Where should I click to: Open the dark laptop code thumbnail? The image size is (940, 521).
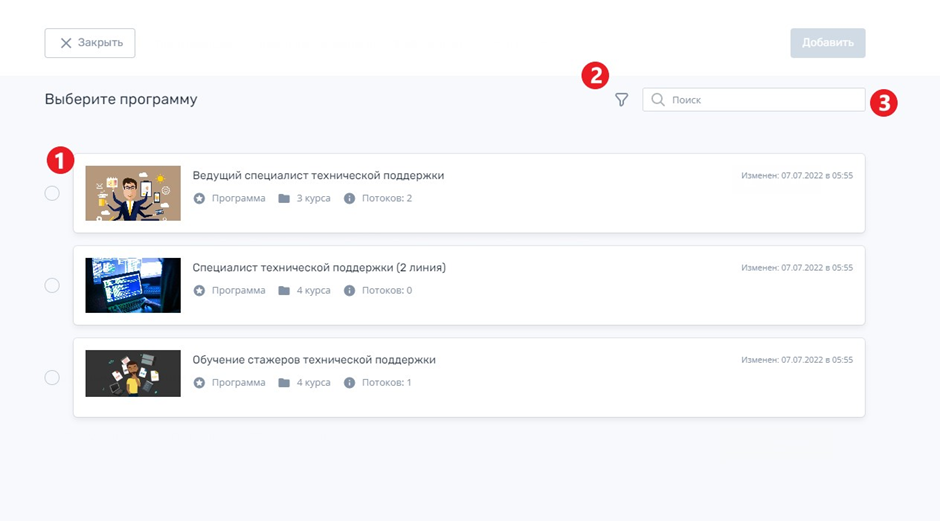click(x=133, y=285)
